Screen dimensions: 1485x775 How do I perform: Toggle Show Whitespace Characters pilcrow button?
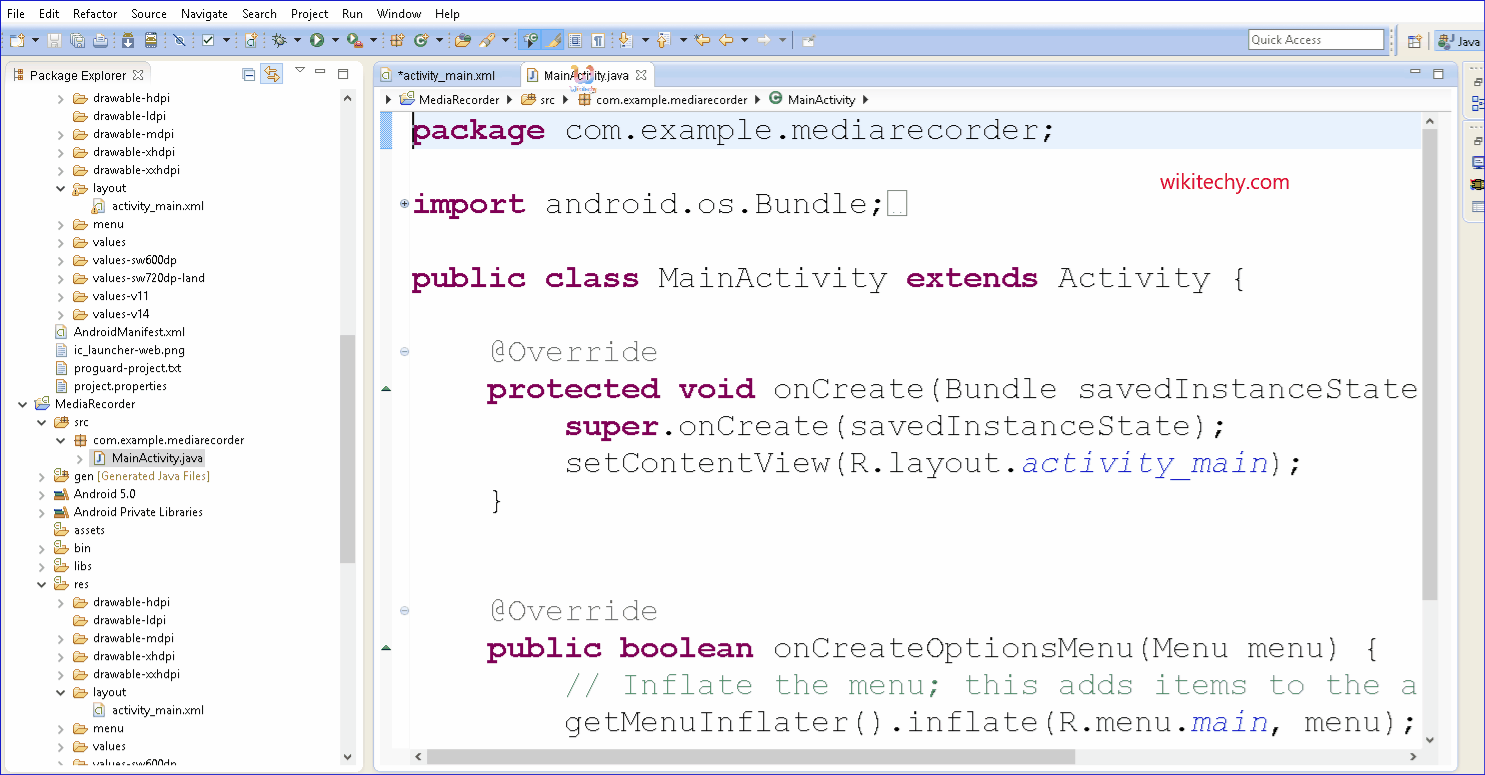pyautogui.click(x=597, y=40)
